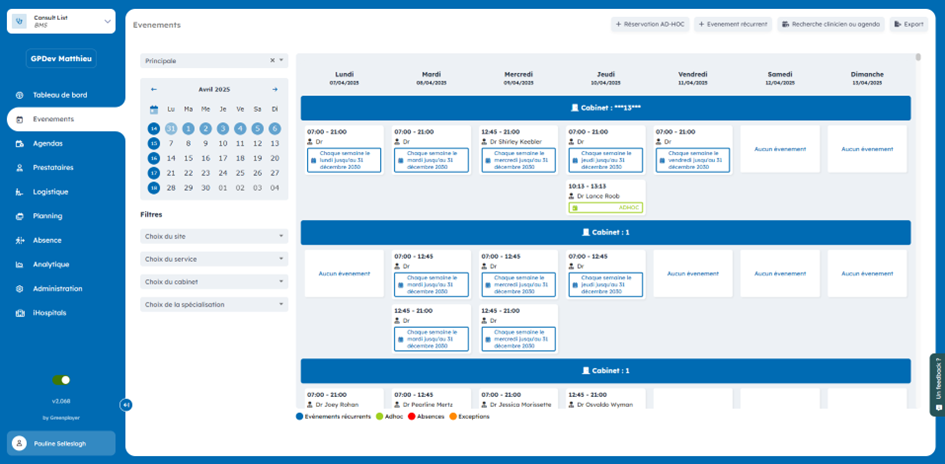The width and height of the screenshot is (945, 464).
Task: Click the Analytique chart icon
Action: tap(19, 265)
